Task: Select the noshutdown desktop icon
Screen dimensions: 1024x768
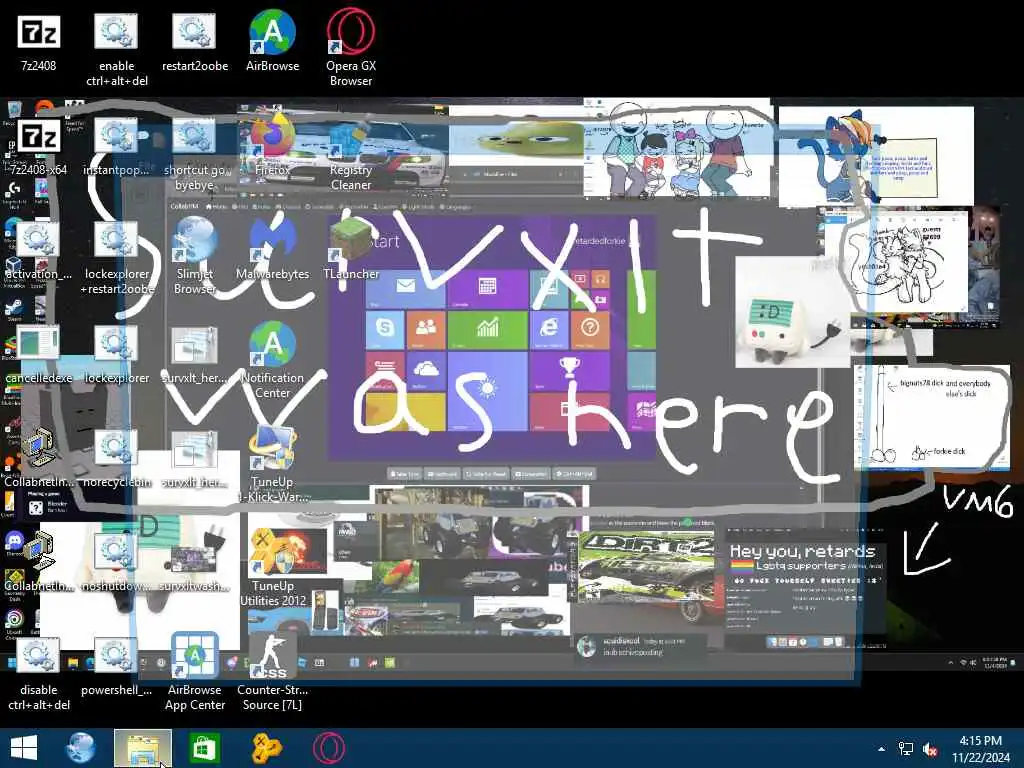Action: pyautogui.click(x=116, y=563)
